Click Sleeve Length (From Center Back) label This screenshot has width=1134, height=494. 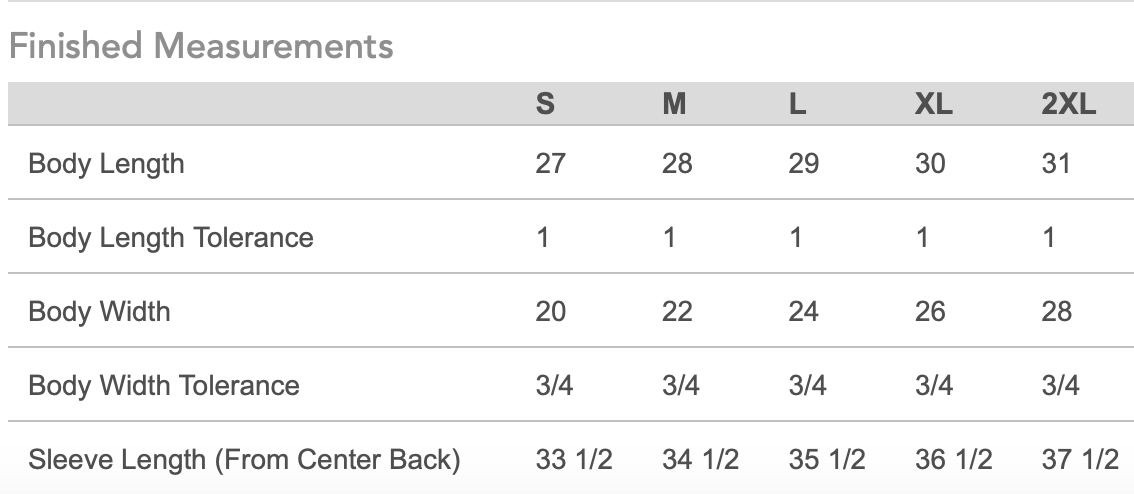tap(244, 459)
